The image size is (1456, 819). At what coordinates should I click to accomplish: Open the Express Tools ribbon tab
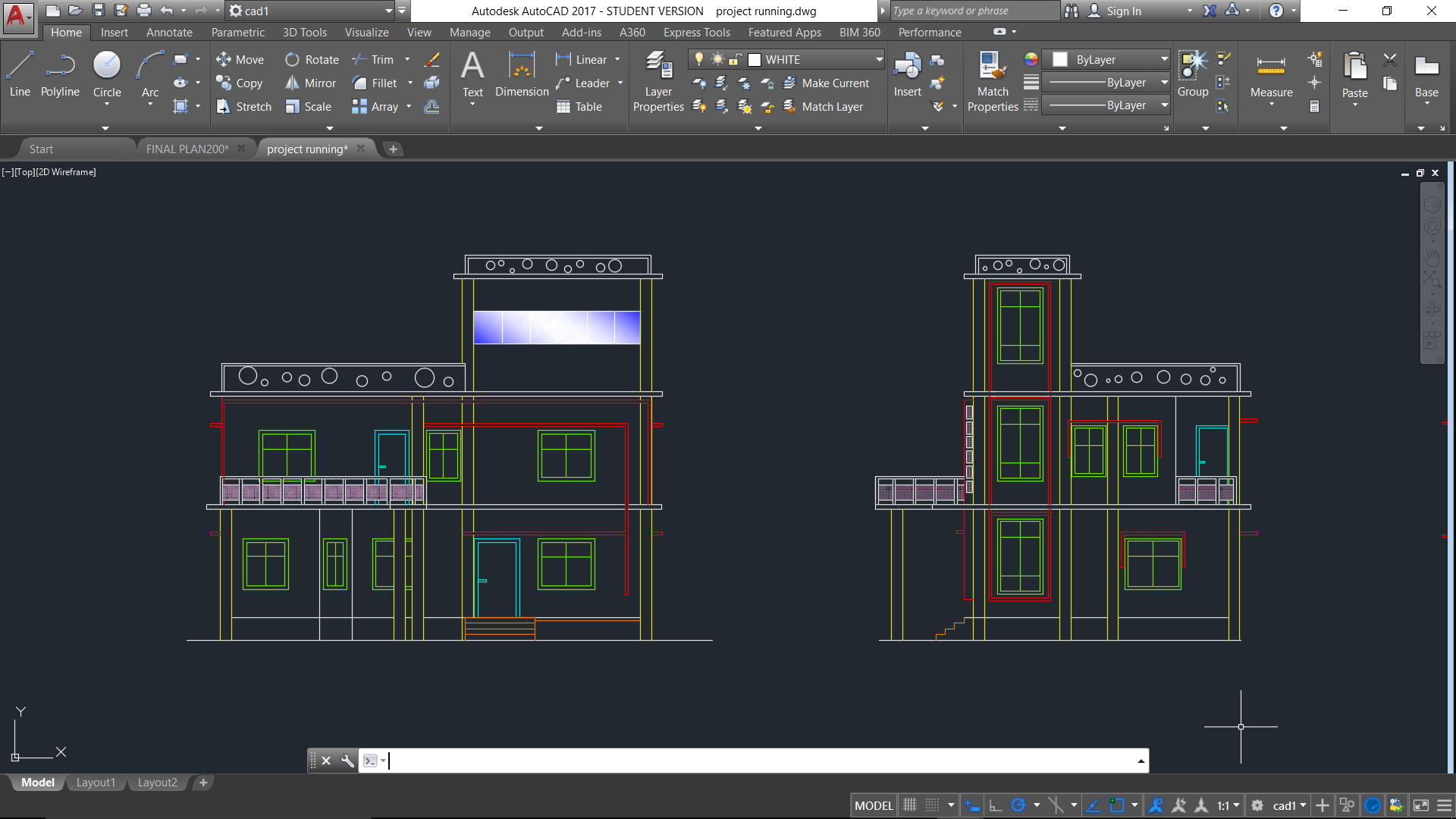(696, 32)
